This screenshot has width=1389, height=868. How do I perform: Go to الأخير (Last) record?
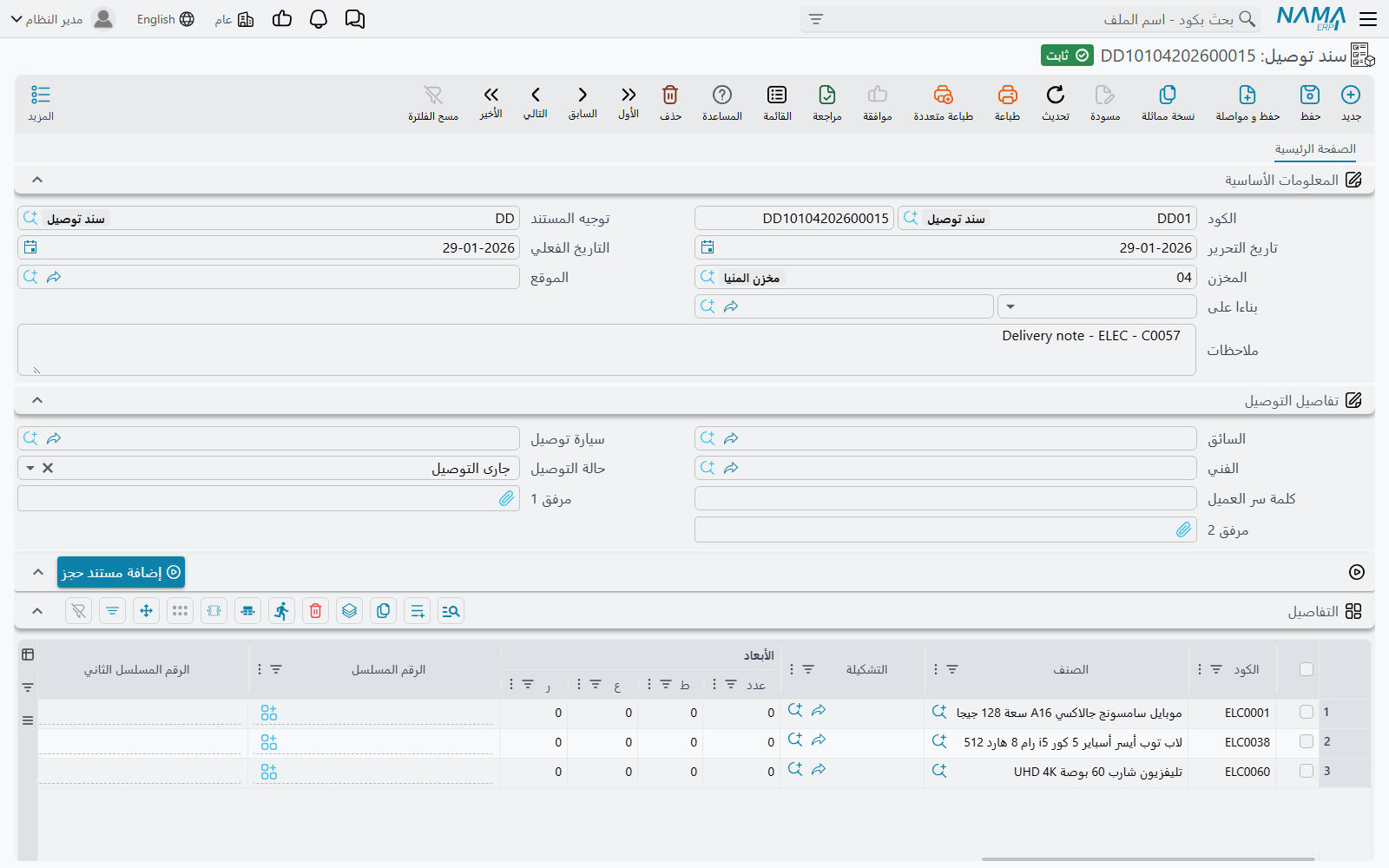(491, 95)
